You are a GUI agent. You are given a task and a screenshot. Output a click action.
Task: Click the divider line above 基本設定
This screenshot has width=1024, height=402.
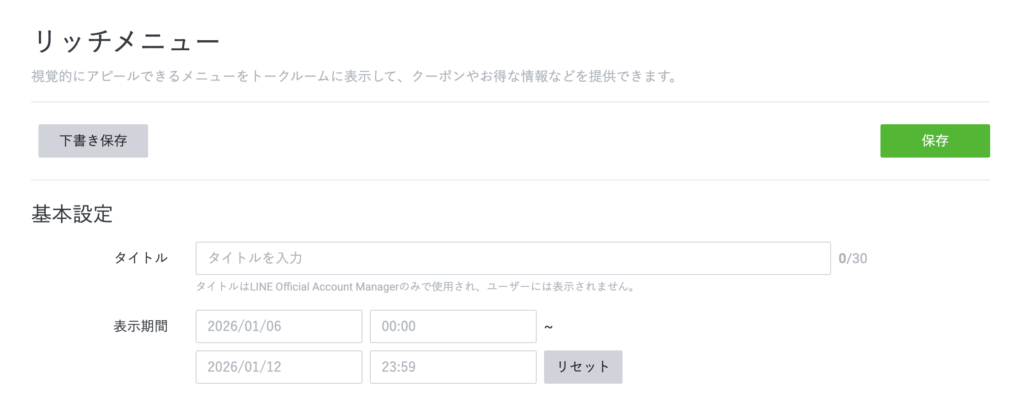(x=510, y=180)
